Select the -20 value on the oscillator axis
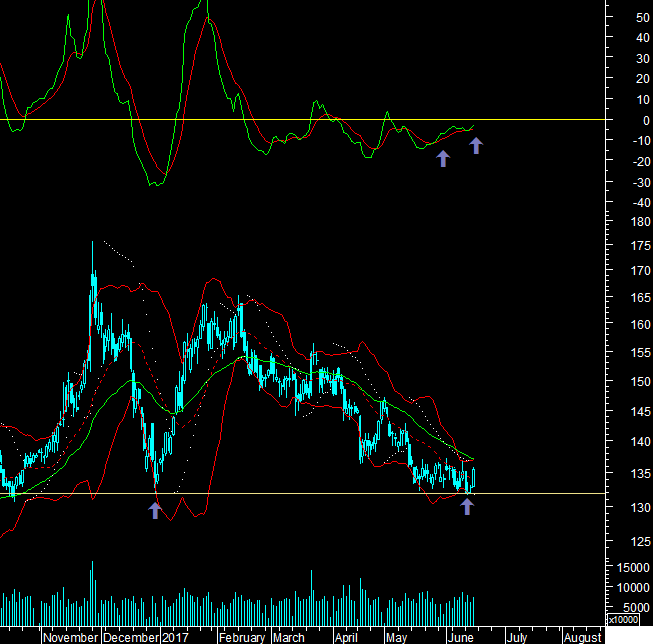The image size is (653, 644). [x=641, y=161]
